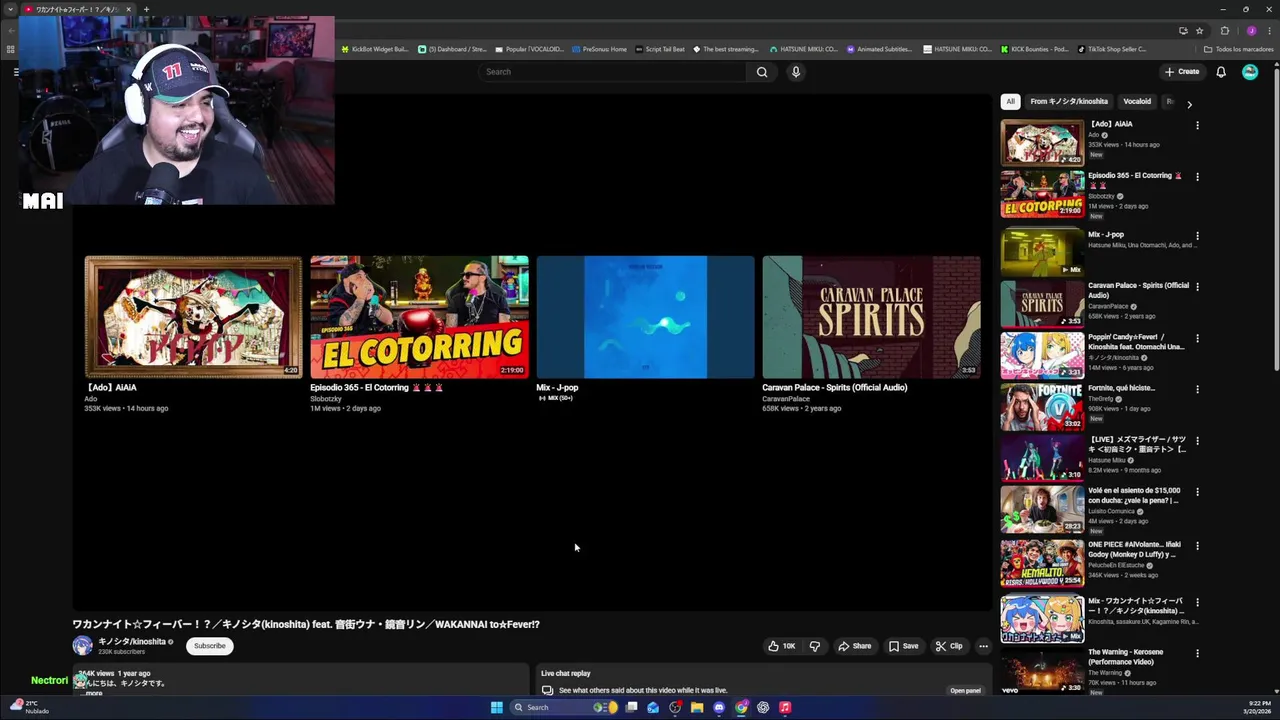Open options menu for ONE PIECE sidebar video

click(1197, 547)
